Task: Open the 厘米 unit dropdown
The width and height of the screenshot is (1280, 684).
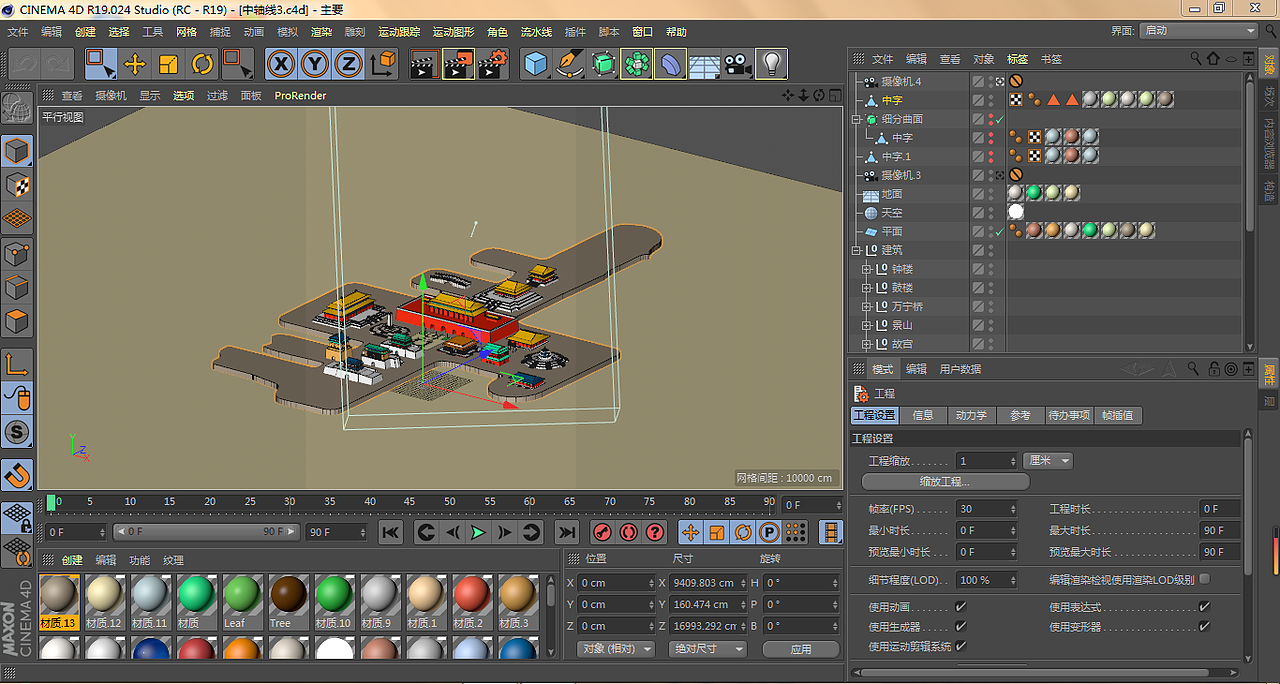Action: click(x=1048, y=461)
